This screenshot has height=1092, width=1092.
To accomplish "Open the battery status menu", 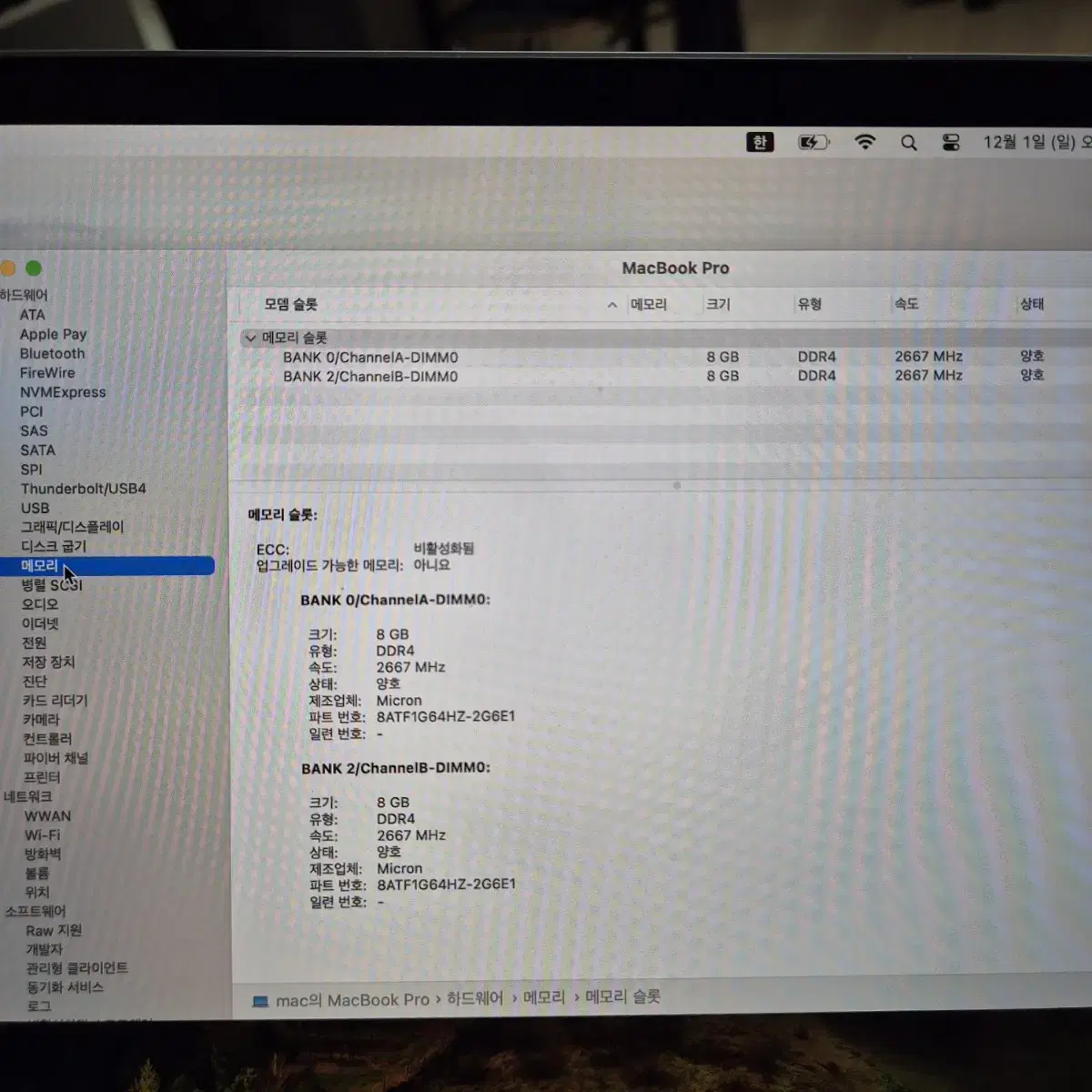I will tap(813, 142).
